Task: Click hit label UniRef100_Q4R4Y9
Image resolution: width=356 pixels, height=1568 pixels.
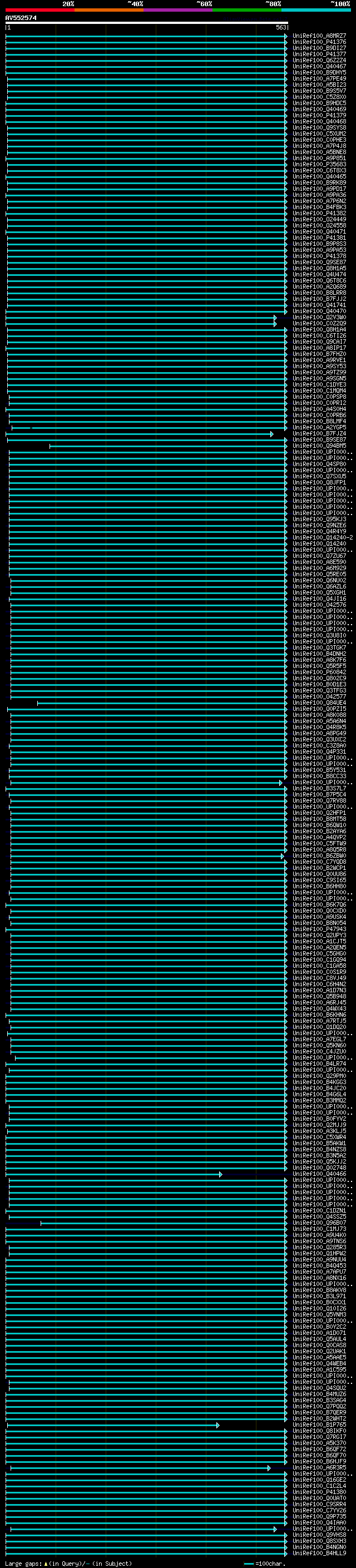Action: click(x=319, y=531)
